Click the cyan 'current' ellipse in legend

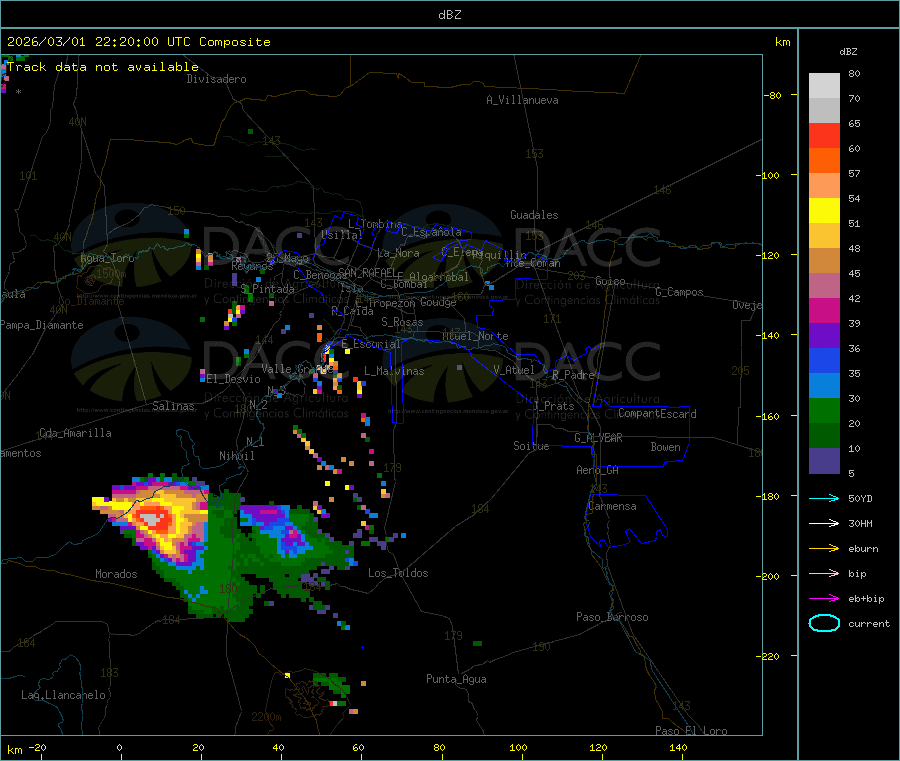(824, 623)
